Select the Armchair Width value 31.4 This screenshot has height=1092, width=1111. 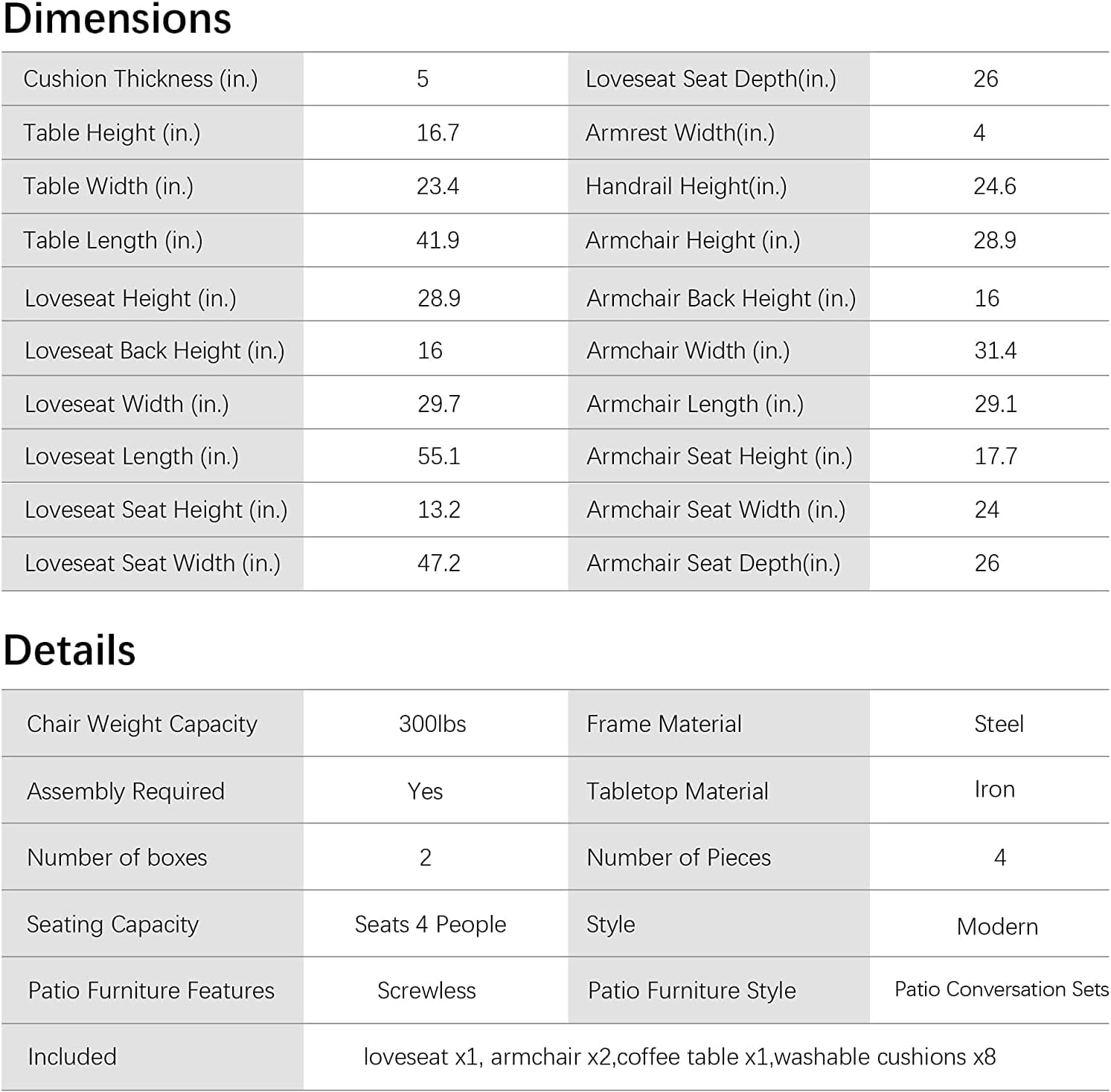[x=996, y=350]
